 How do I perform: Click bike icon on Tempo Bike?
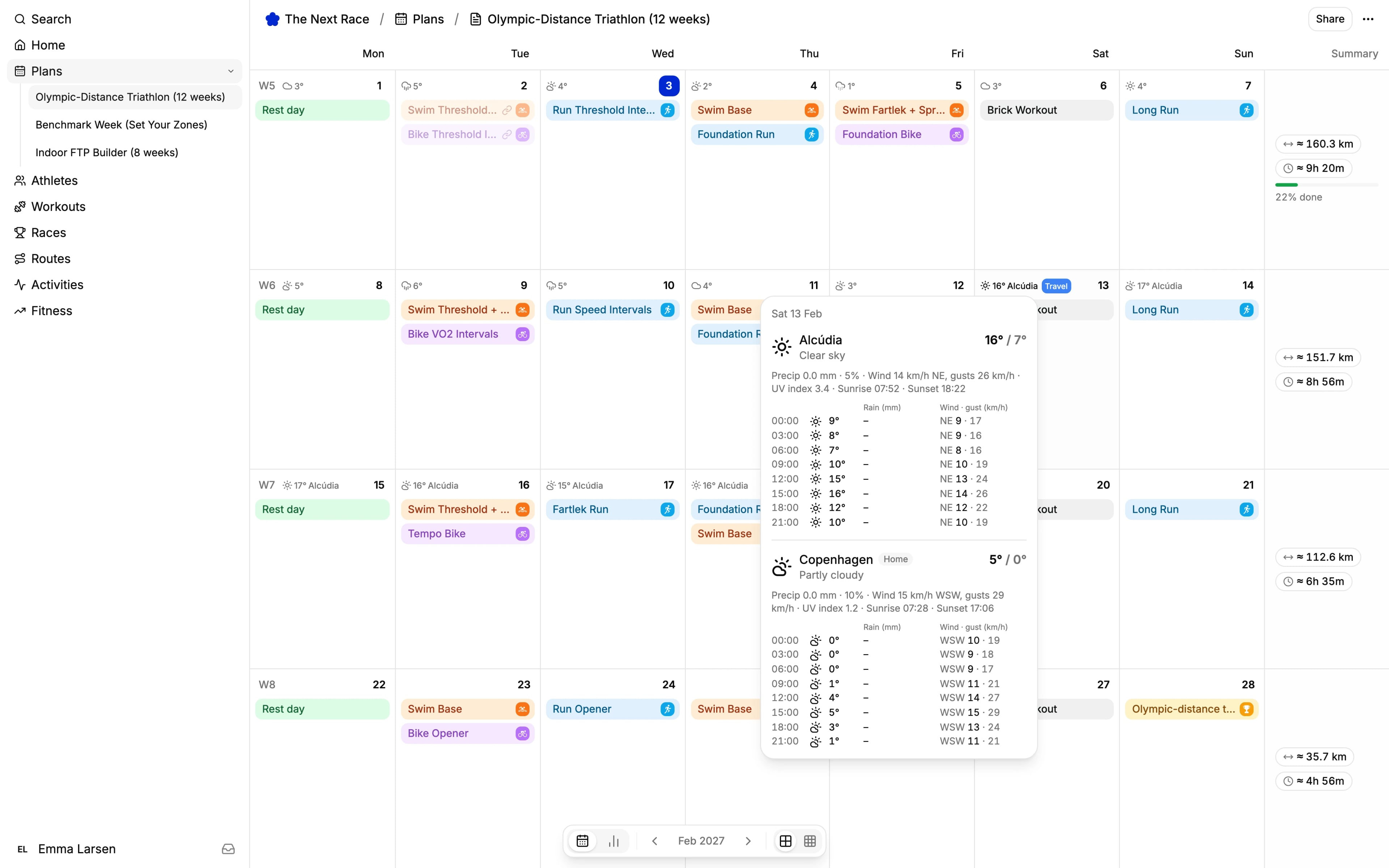(522, 534)
